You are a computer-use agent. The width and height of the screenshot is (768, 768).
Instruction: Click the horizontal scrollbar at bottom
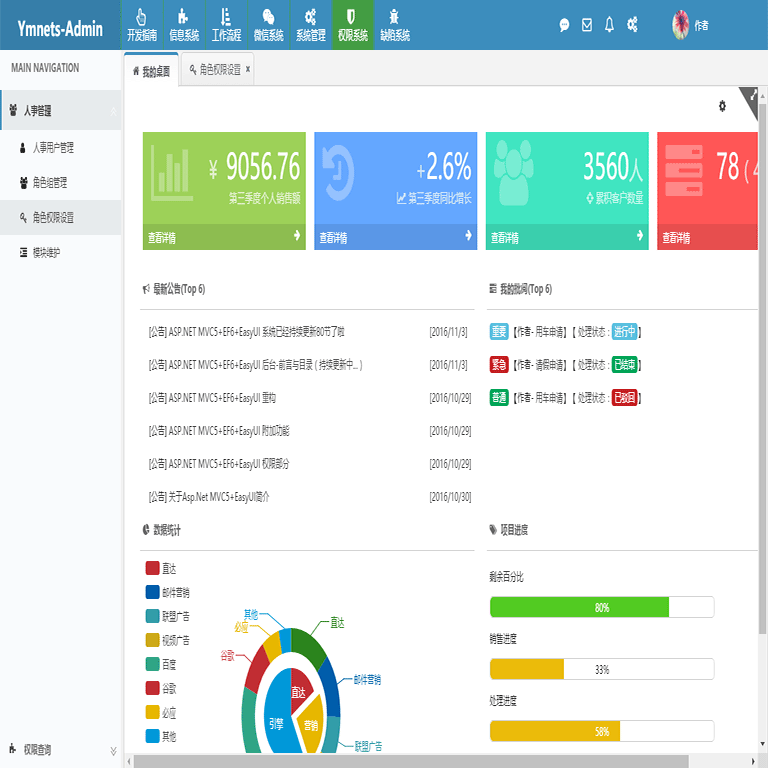(x=410, y=762)
